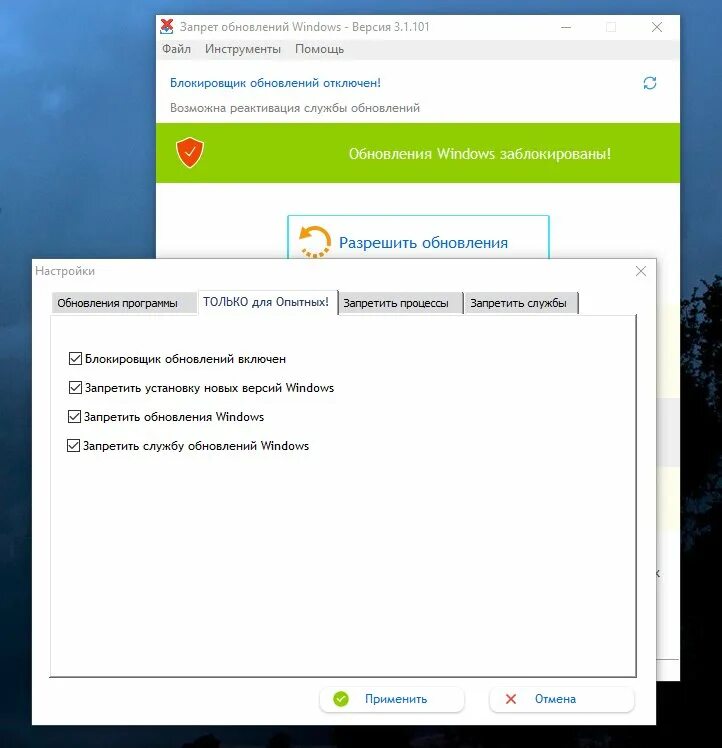Screen dimensions: 722x748
Task: Toggle Блокировщик обновлений включен checkbox
Action: pos(75,358)
